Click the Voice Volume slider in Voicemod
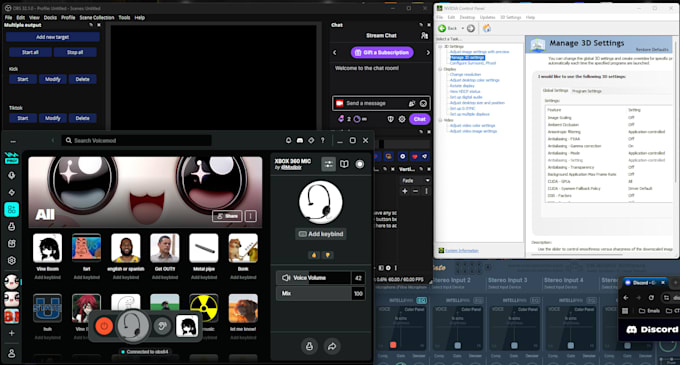The width and height of the screenshot is (680, 365). 320,278
